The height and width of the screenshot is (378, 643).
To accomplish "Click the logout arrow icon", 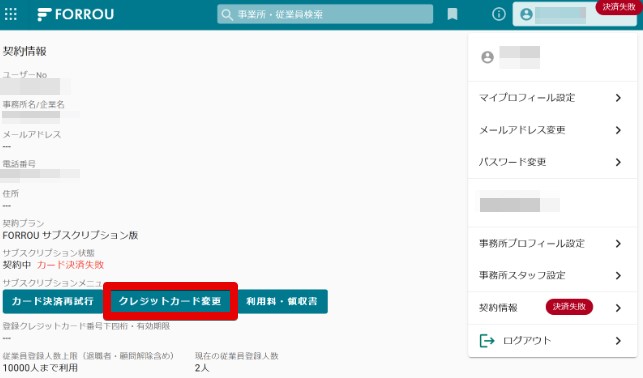I will click(487, 340).
